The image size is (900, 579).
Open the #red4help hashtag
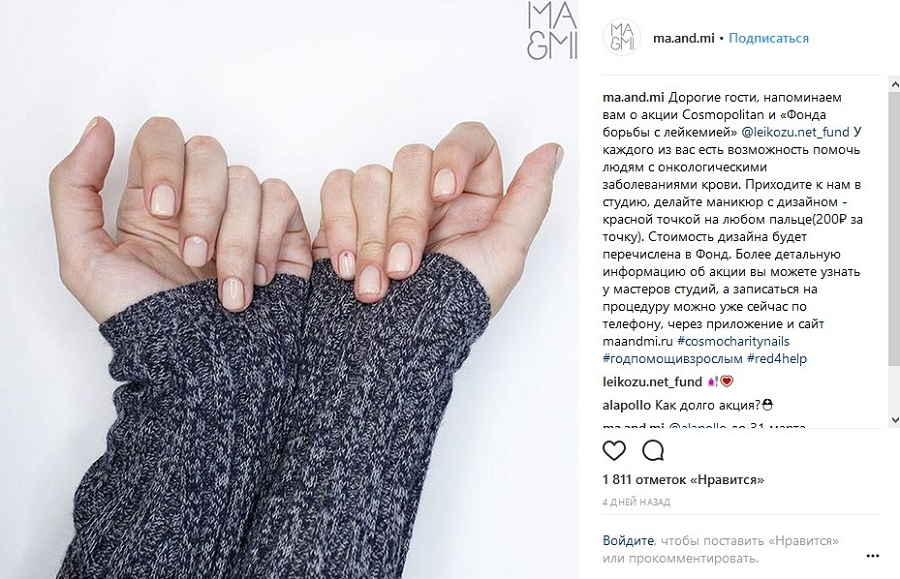(777, 359)
